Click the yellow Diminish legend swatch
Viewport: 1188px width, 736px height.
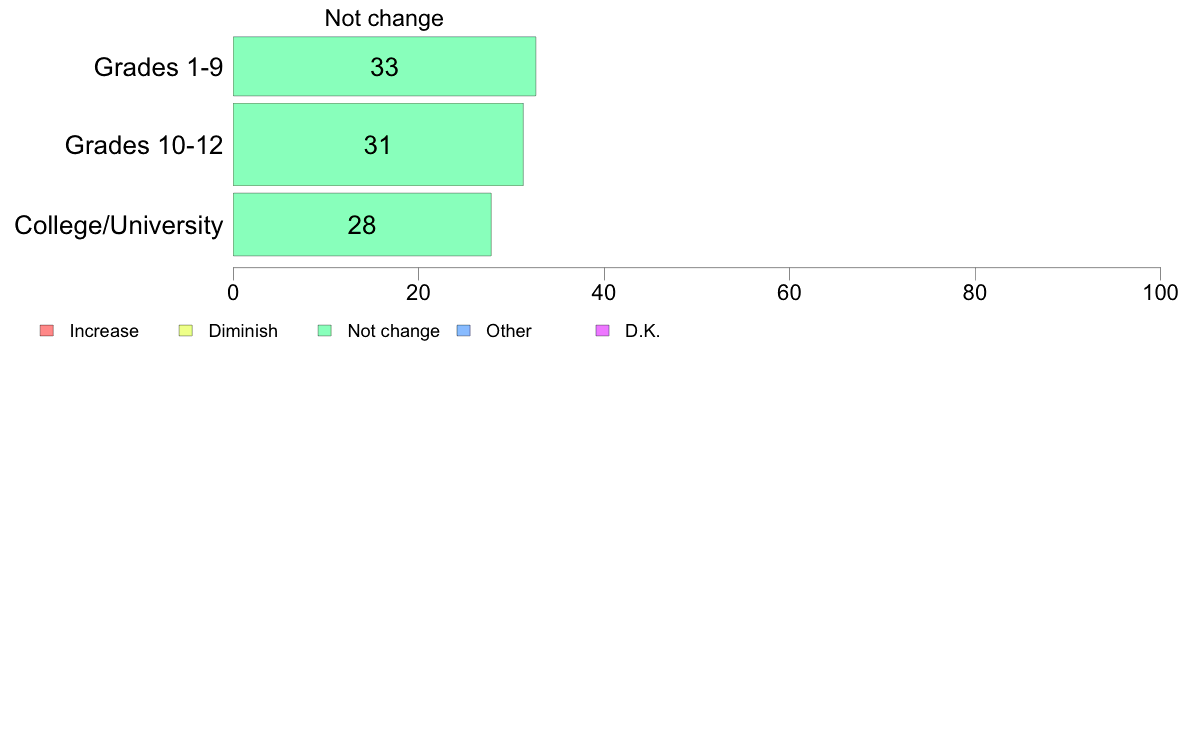pos(186,330)
